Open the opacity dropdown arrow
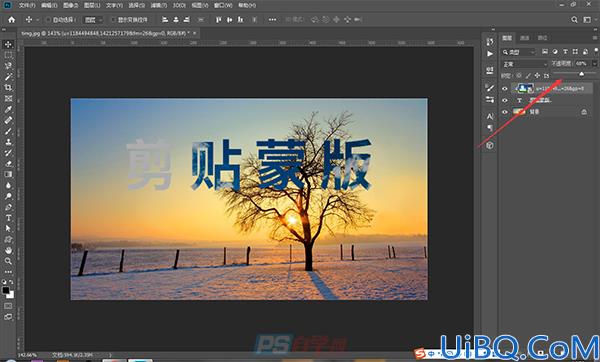The image size is (600, 362). (x=595, y=64)
